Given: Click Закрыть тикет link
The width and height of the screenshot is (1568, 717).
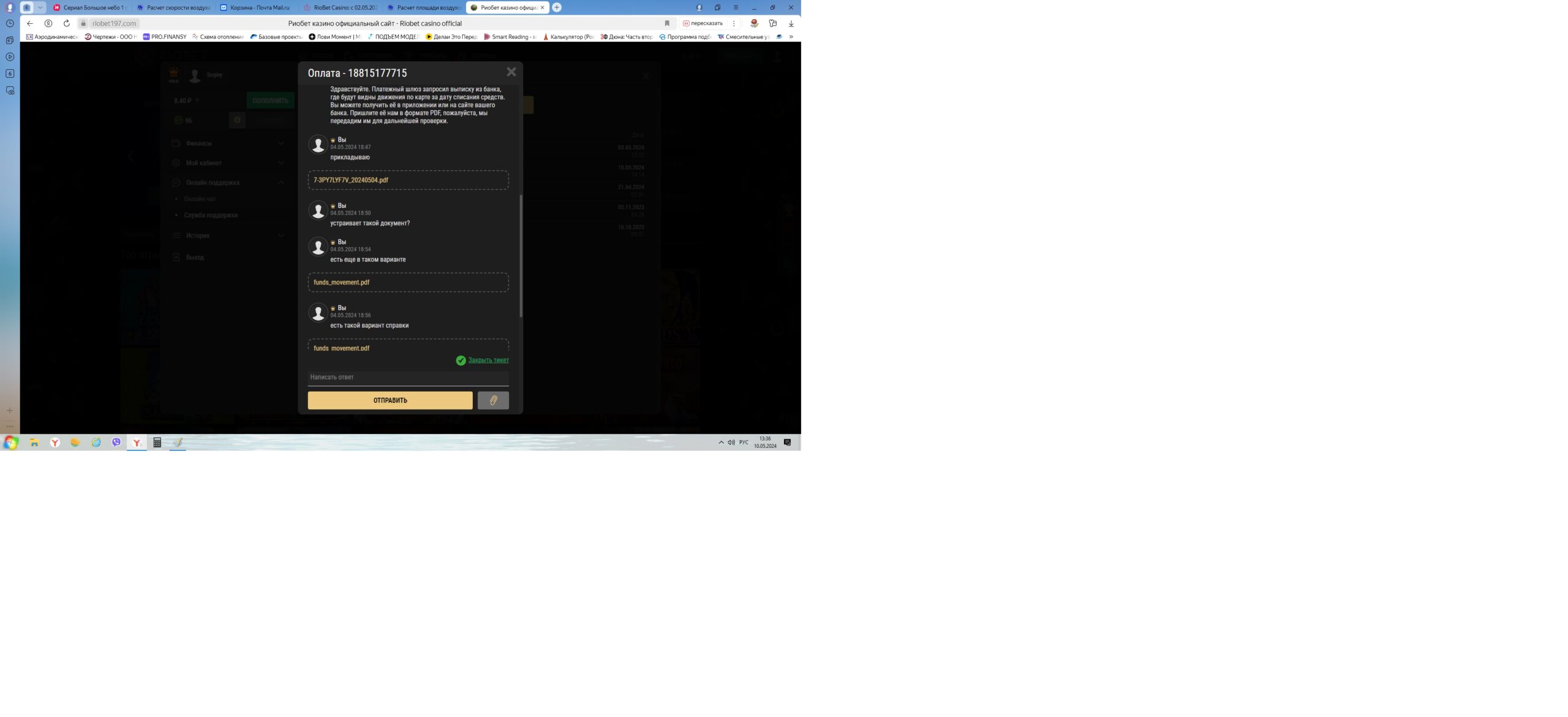Looking at the screenshot, I should pyautogui.click(x=488, y=360).
